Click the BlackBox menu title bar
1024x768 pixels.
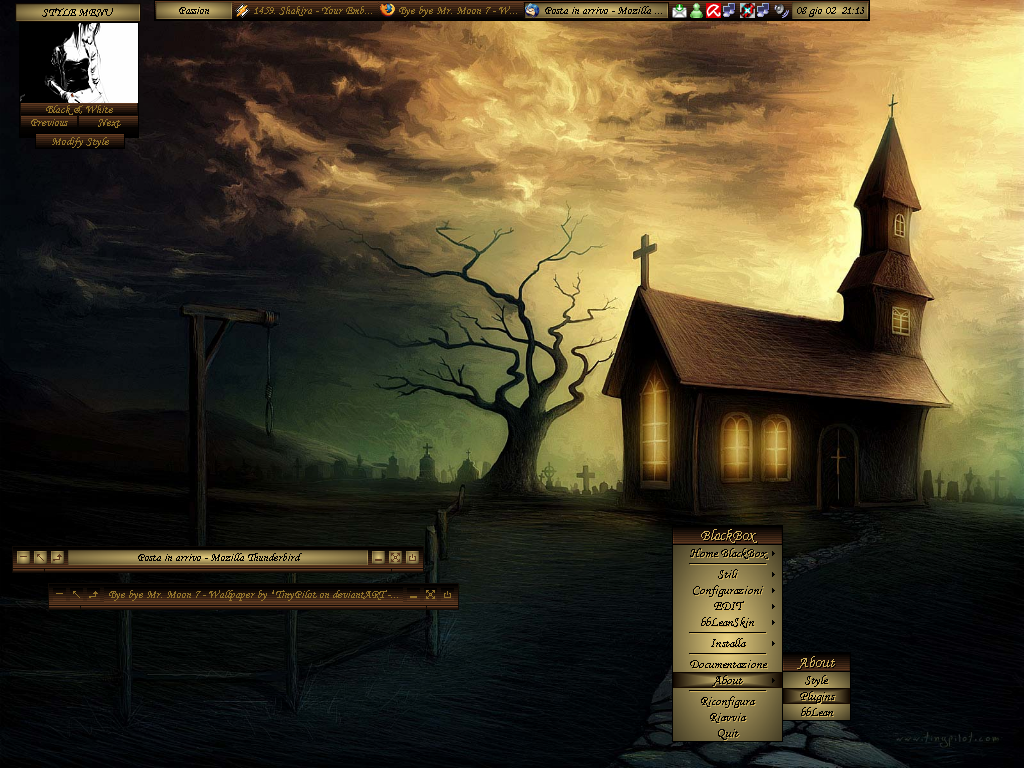[728, 536]
